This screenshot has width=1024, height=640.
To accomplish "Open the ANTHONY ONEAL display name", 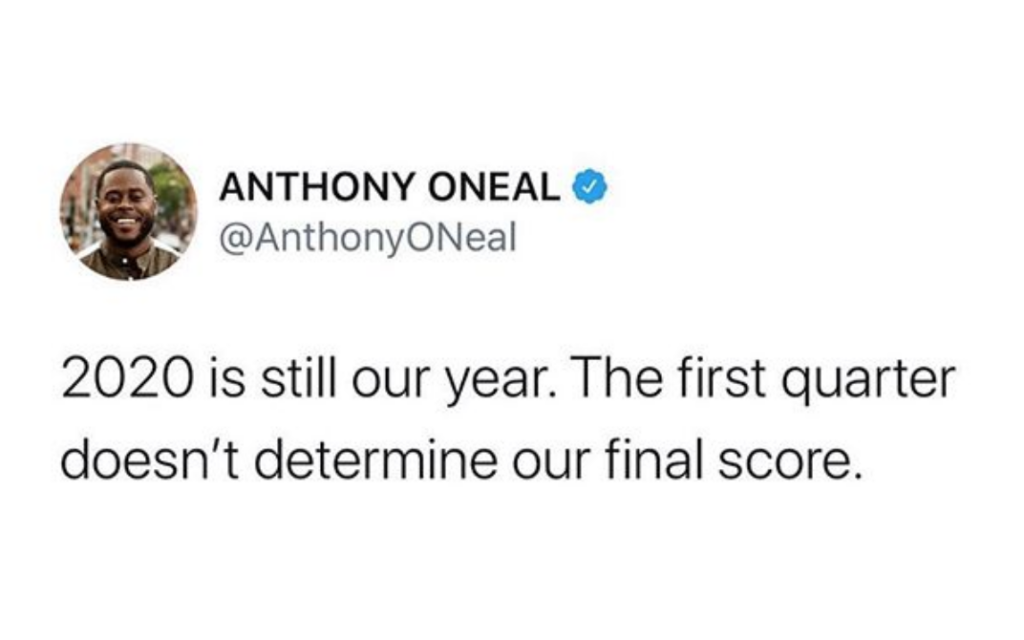I will (390, 187).
